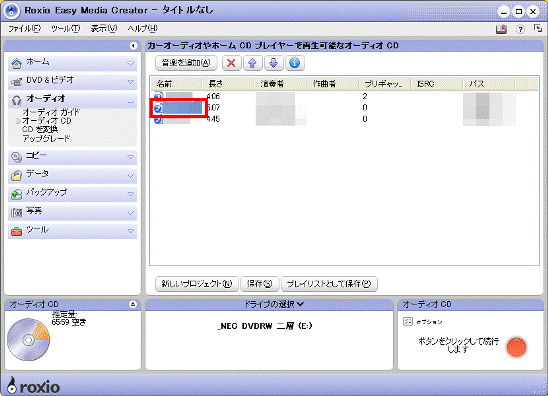Click 新しいプロジェクト button
This screenshot has width=548, height=396.
197,284
